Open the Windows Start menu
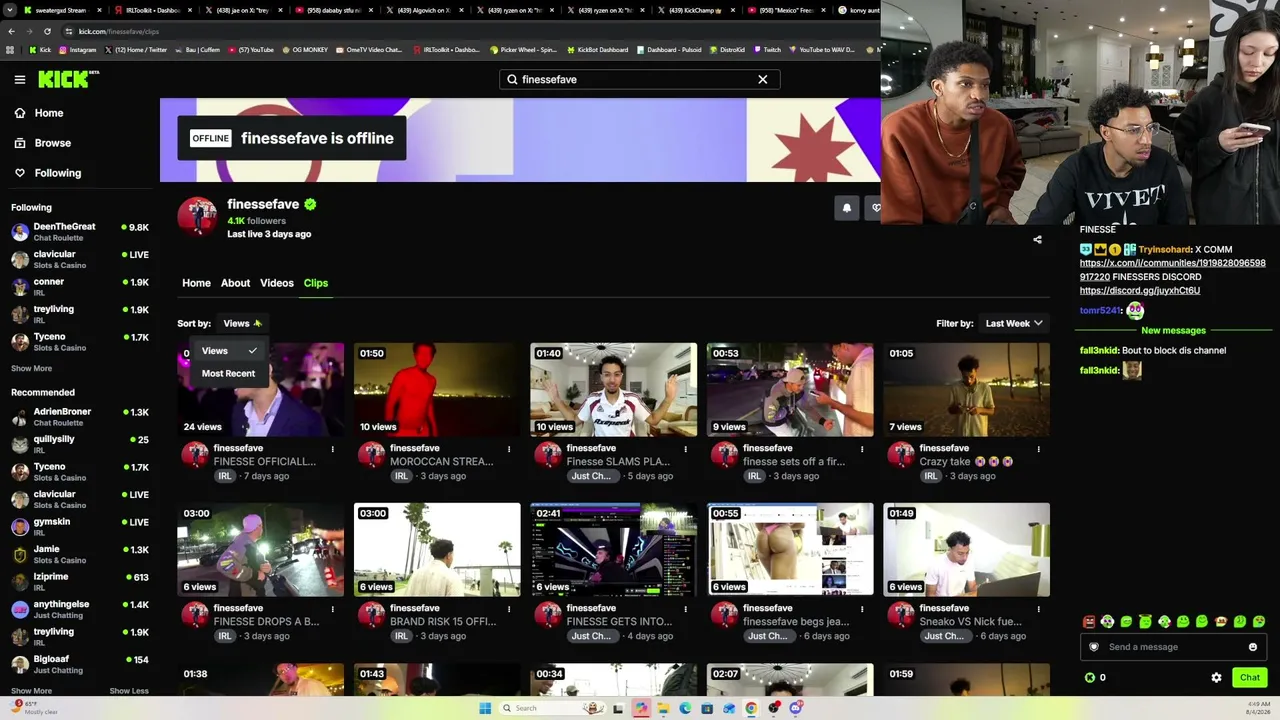1280x720 pixels. tap(485, 708)
